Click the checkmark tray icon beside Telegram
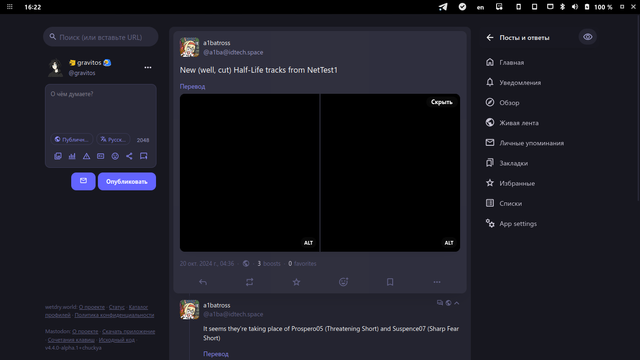 tap(462, 7)
